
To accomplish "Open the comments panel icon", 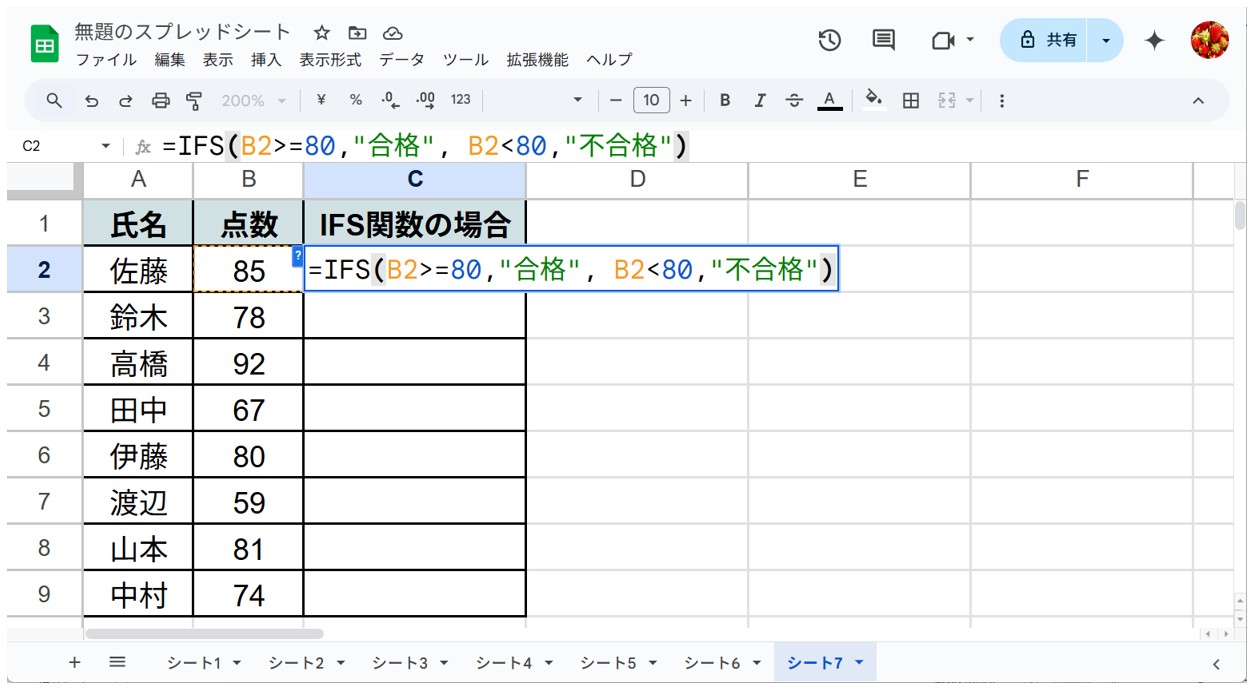I will tap(883, 40).
